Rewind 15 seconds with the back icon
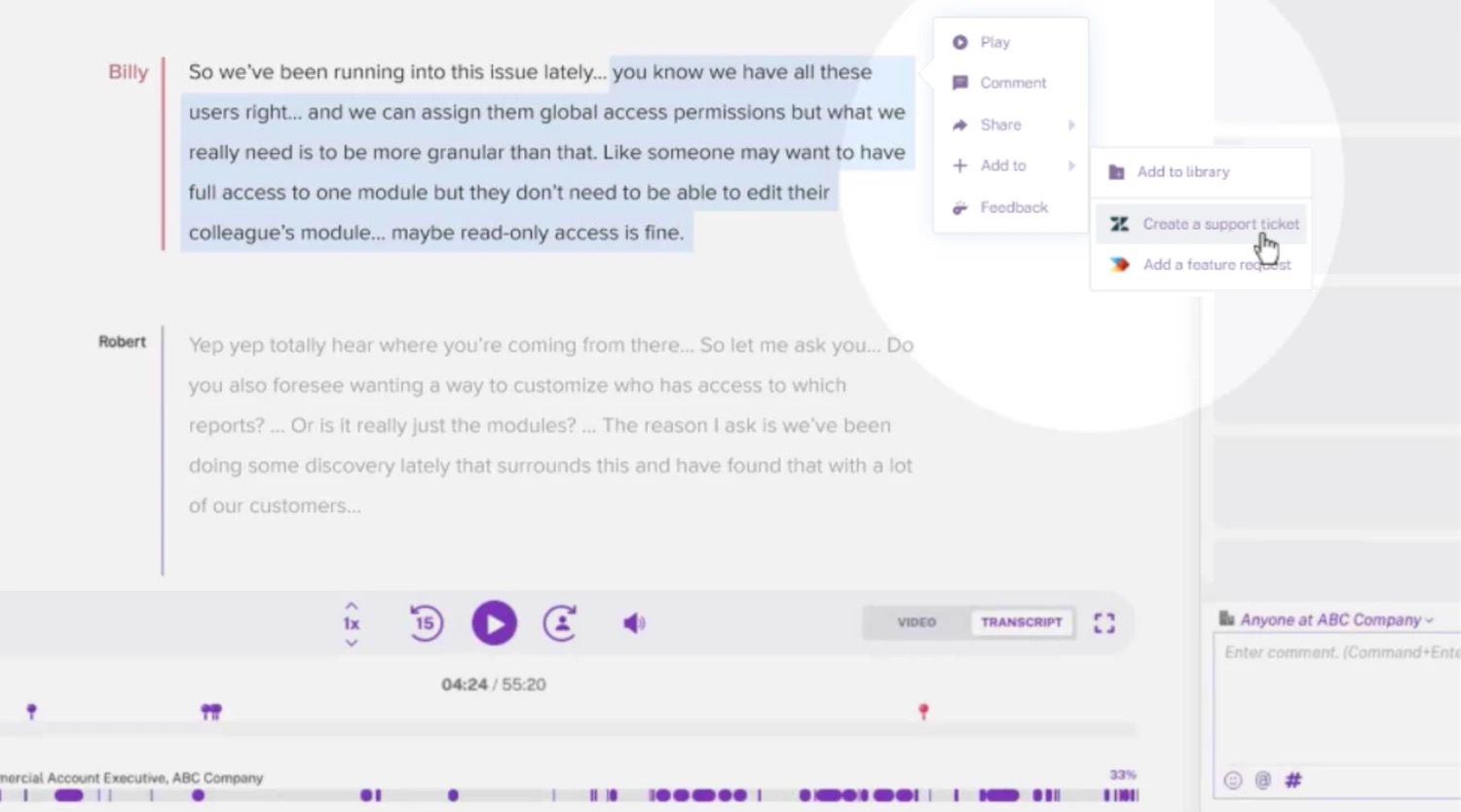This screenshot has width=1461, height=812. click(426, 623)
